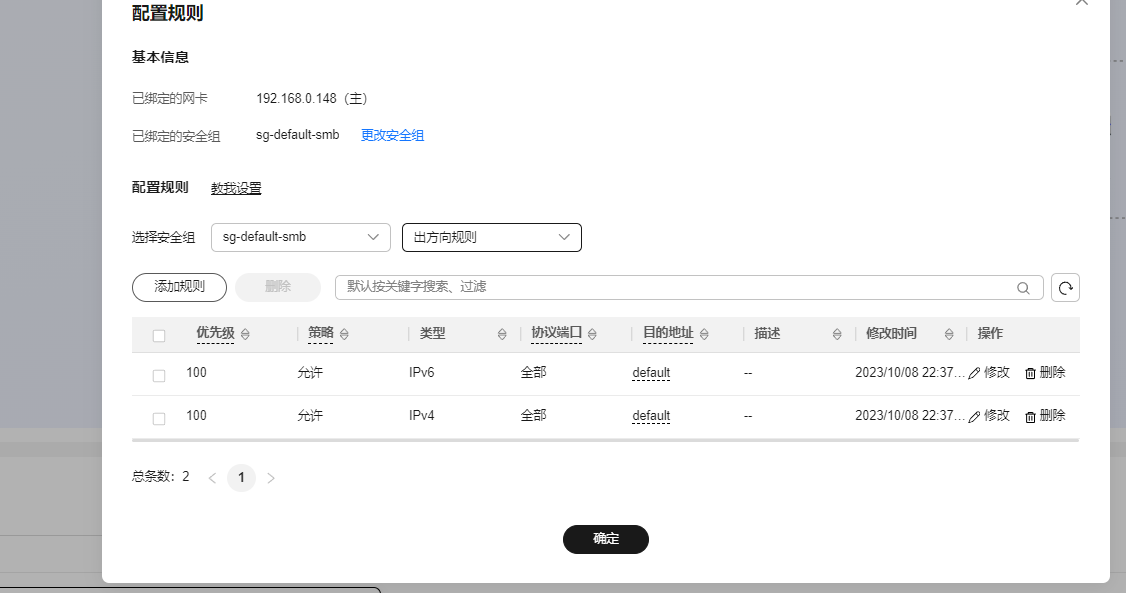This screenshot has height=593, width=1126.
Task: Click the refresh icon beside search box
Action: 1066,288
